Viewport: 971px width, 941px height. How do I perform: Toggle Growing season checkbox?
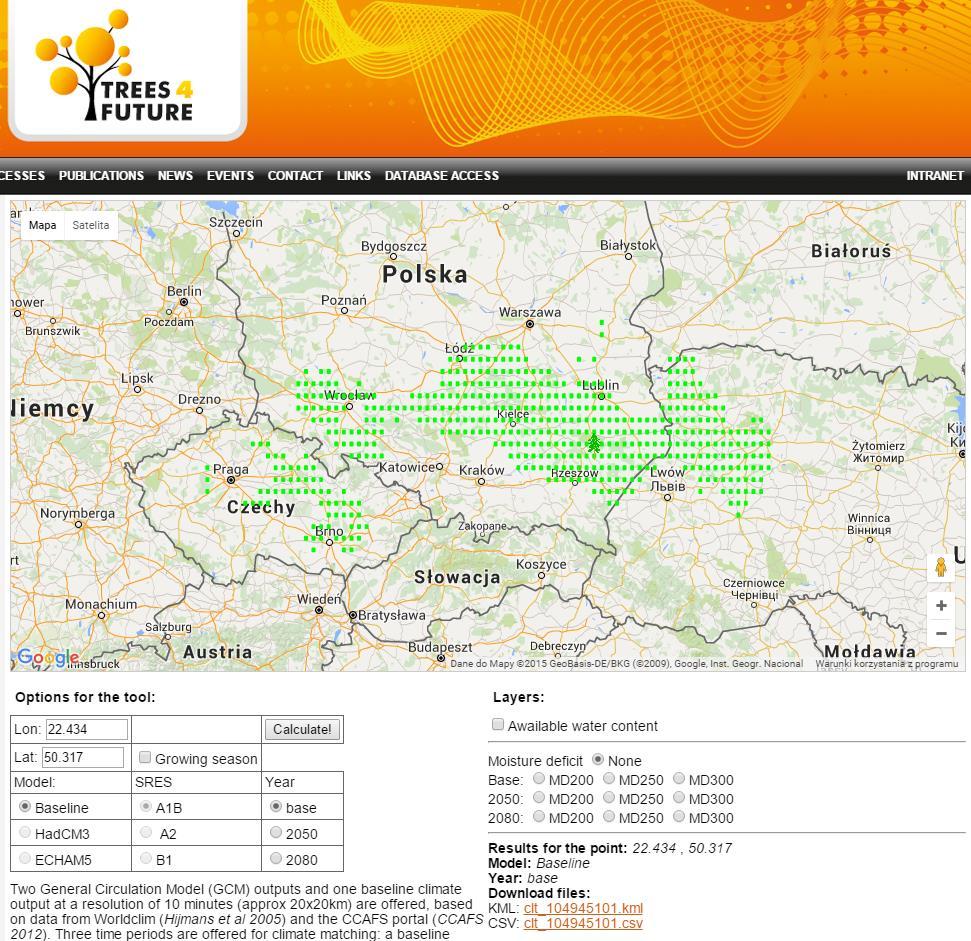[145, 757]
